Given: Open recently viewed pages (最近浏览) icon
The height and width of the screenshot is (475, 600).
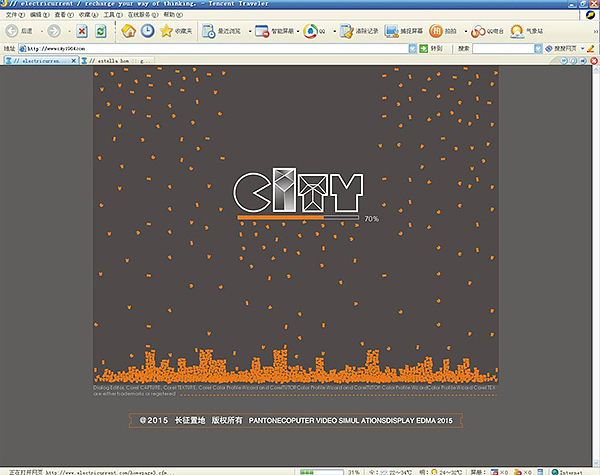Looking at the screenshot, I should [209, 31].
